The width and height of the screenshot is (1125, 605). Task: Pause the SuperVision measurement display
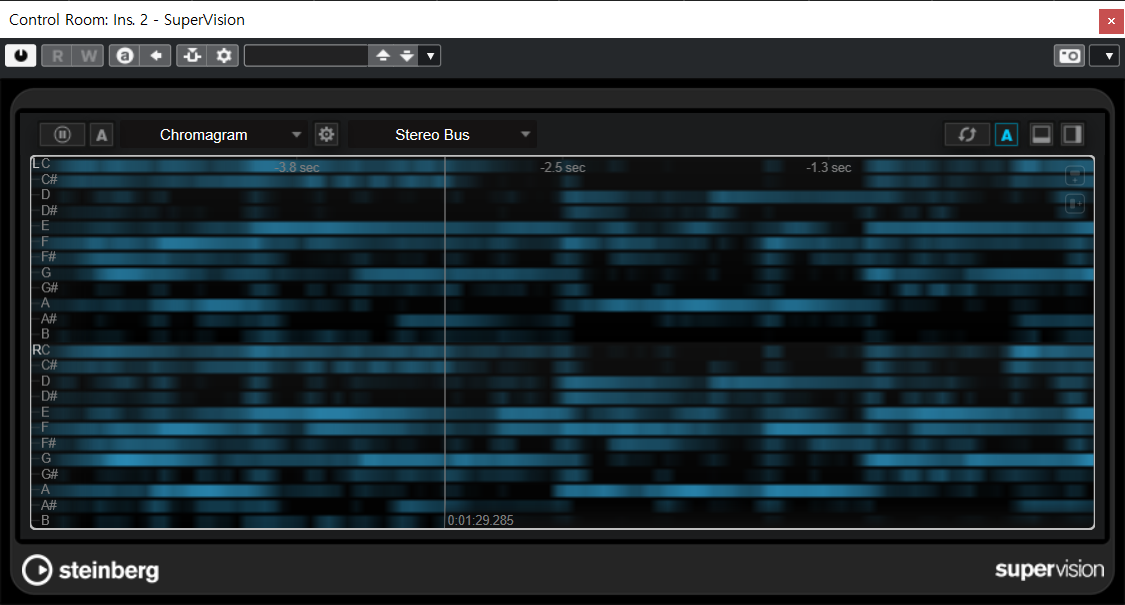[x=62, y=134]
